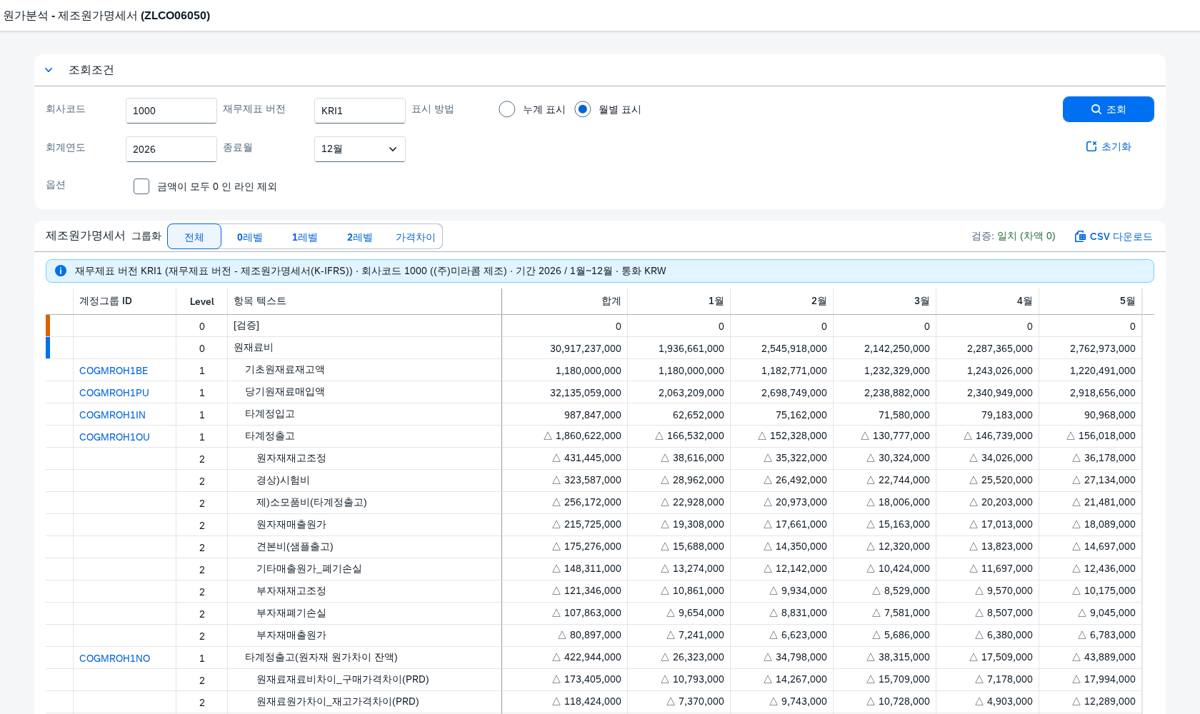Select the 견본비(샘플출고) row text
Viewport: 1200px width, 714px height.
click(x=295, y=546)
